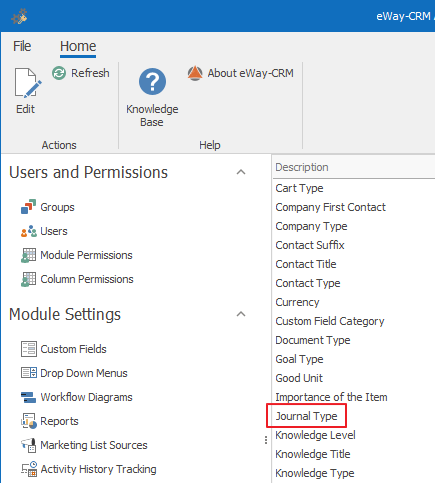Click the Column Permissions grid icon
This screenshot has width=435, height=483.
(28, 279)
